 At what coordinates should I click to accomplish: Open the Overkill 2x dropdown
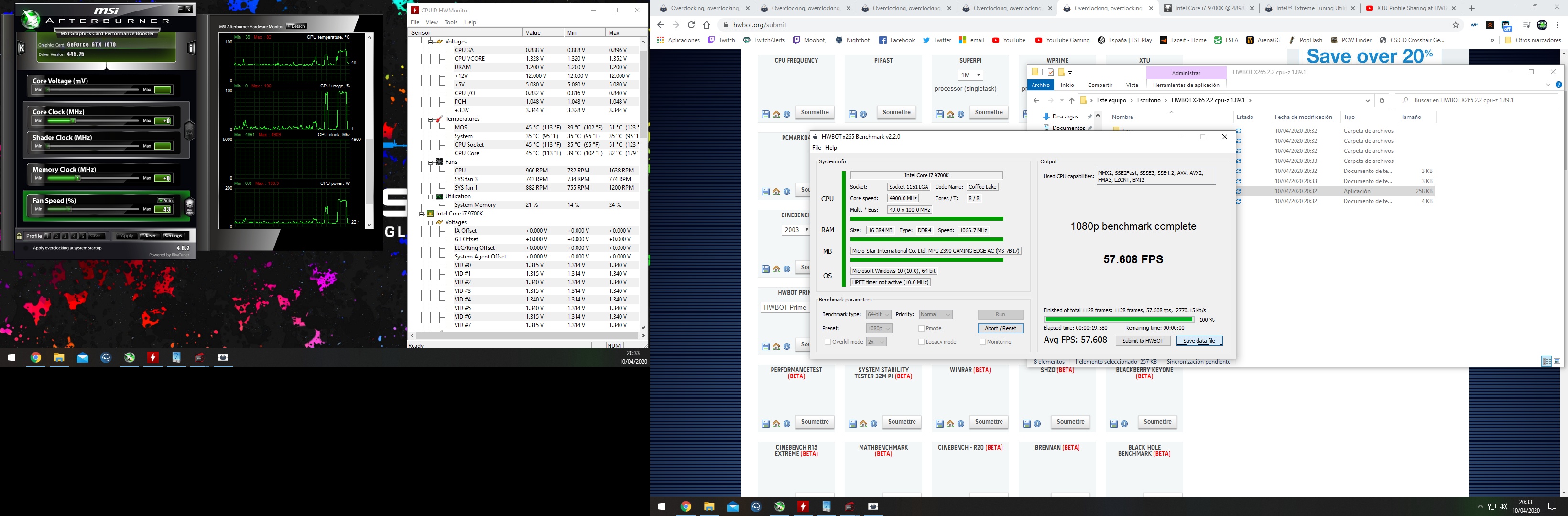pyautogui.click(x=876, y=342)
